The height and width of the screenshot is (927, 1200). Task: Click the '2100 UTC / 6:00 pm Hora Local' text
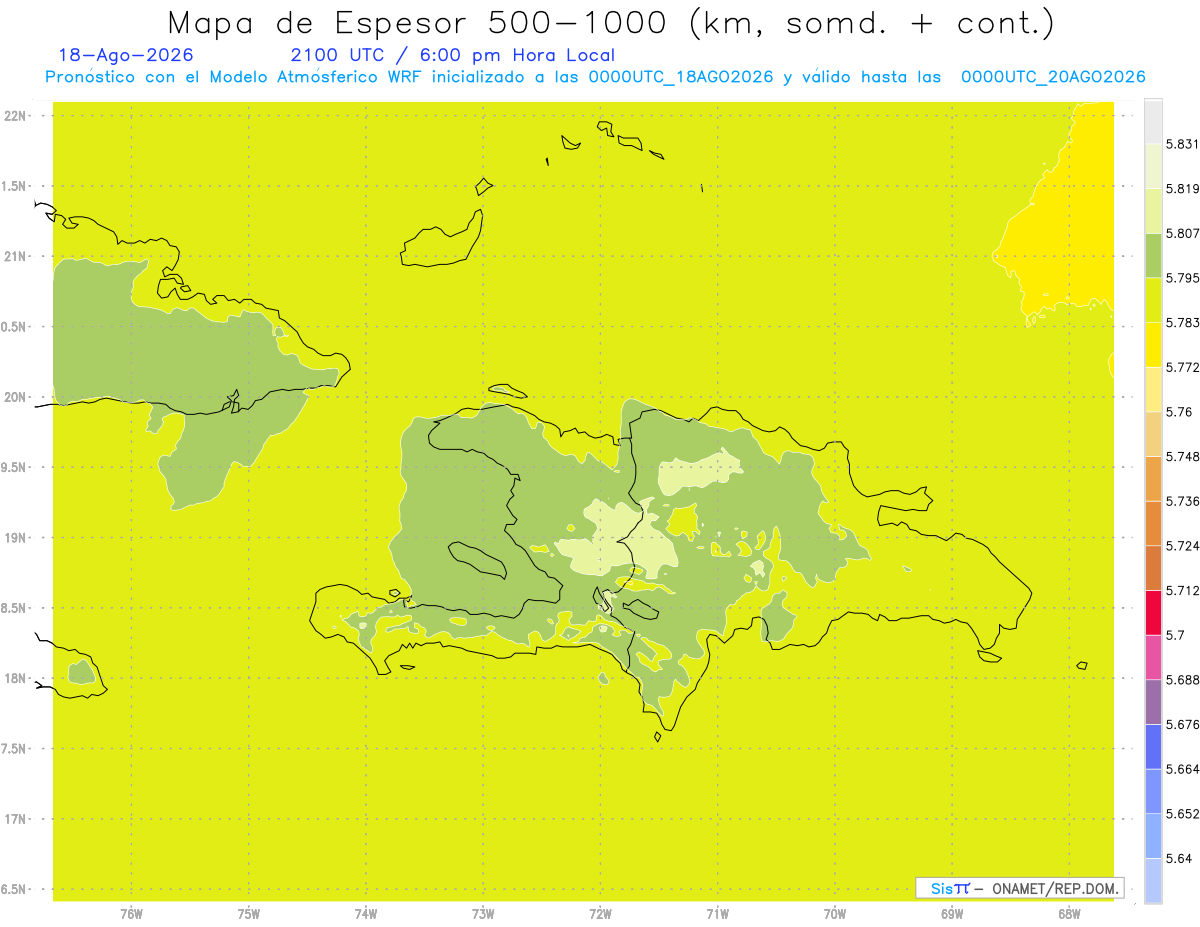click(x=453, y=55)
